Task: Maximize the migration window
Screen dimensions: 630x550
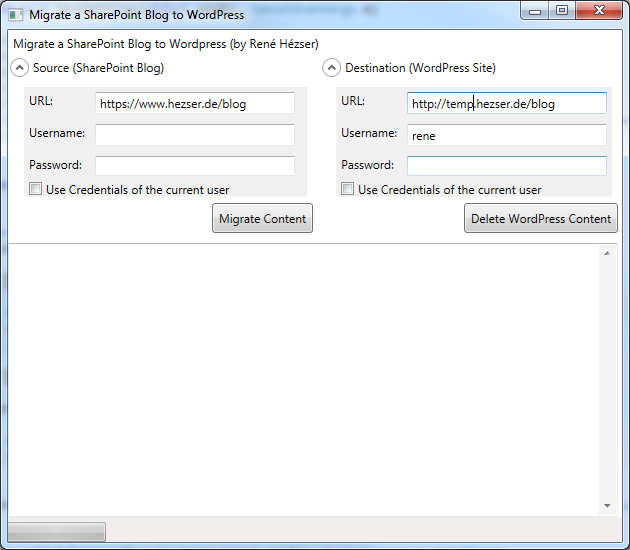Action: [562, 11]
